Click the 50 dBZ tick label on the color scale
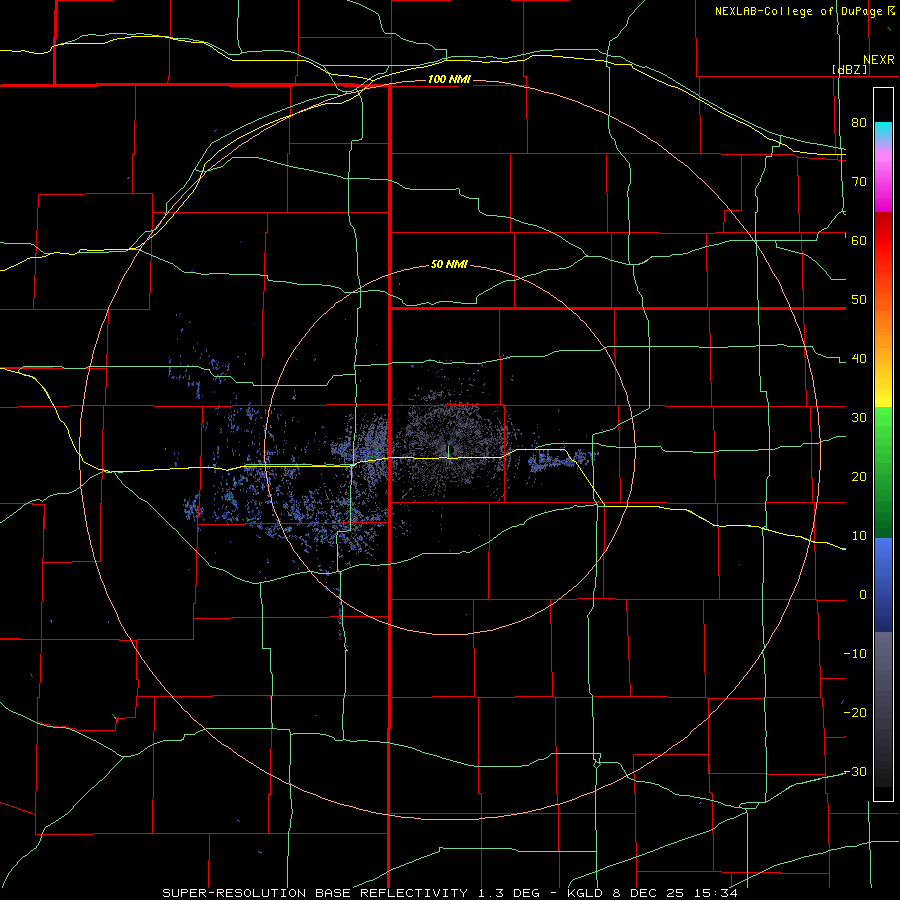This screenshot has width=900, height=900. pyautogui.click(x=859, y=300)
